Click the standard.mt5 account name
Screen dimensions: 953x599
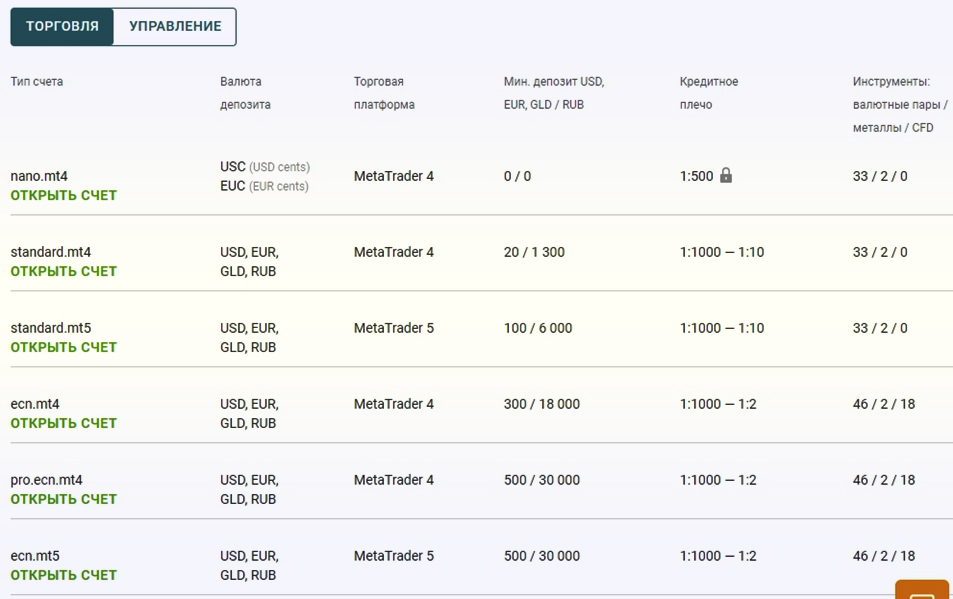click(51, 328)
